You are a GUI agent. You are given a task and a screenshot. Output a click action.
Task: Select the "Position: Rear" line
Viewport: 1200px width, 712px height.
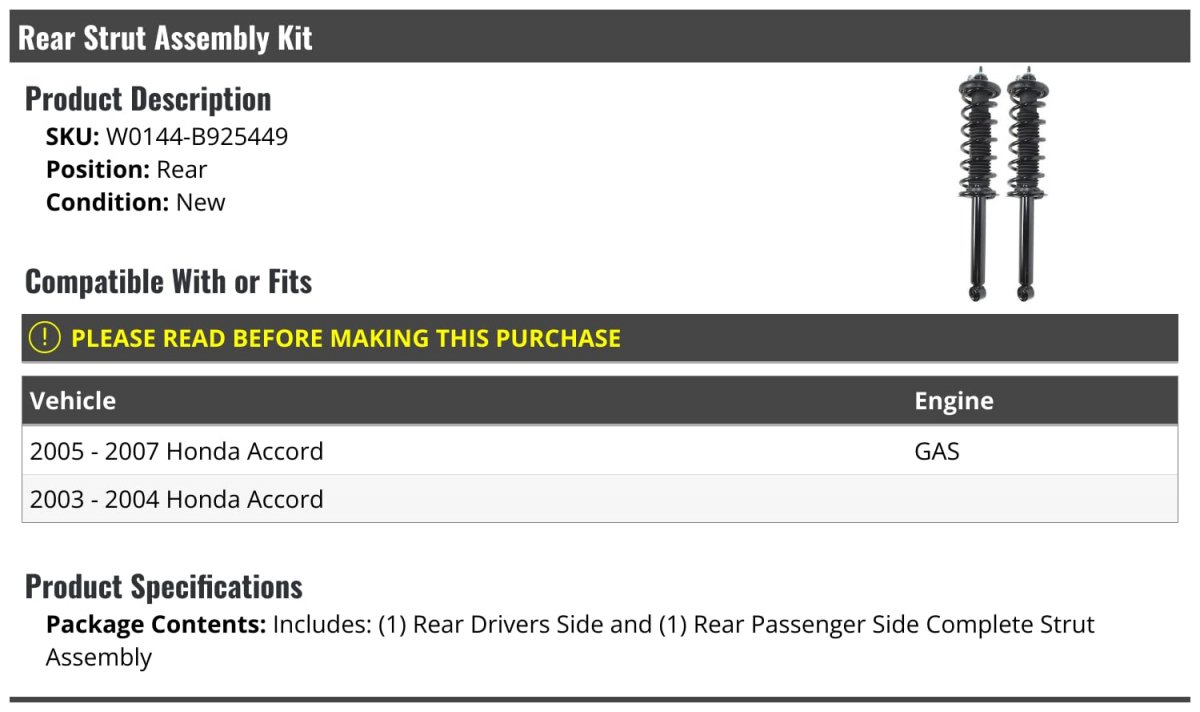coord(126,170)
